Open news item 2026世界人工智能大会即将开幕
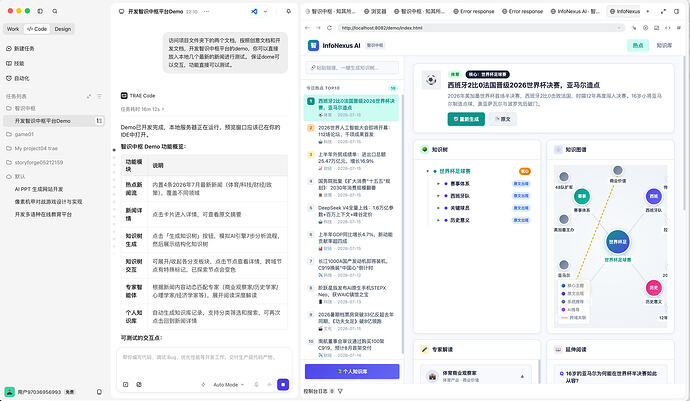The height and width of the screenshot is (401, 690). click(351, 134)
